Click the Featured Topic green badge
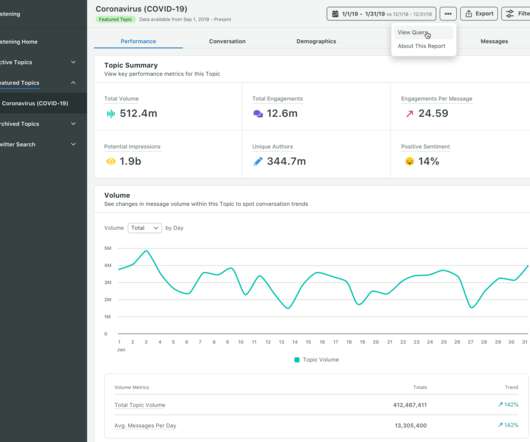The width and height of the screenshot is (530, 442). click(x=115, y=20)
